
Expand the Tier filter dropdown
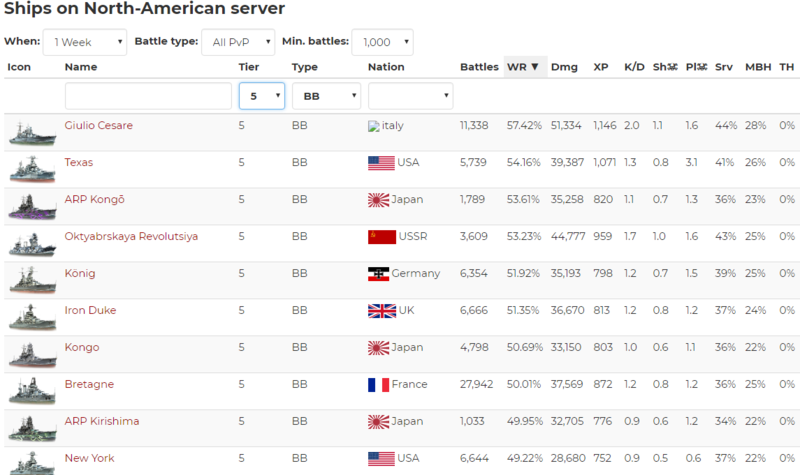click(x=262, y=96)
